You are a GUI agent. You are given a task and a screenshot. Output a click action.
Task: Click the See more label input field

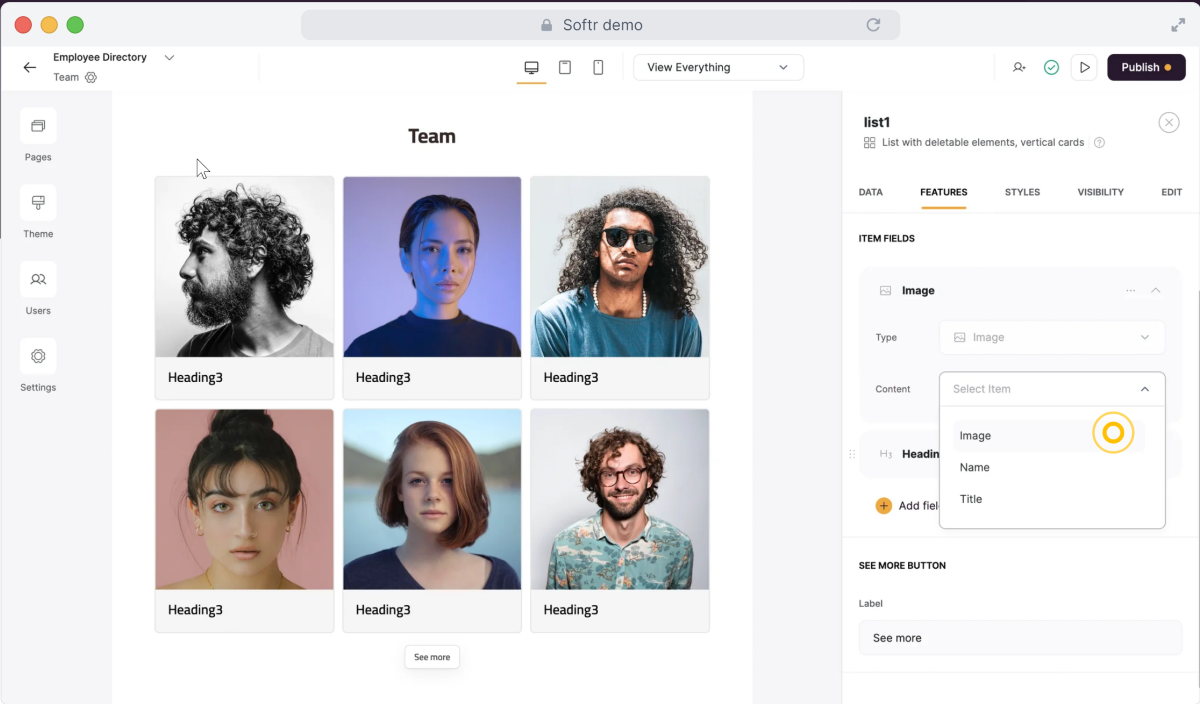click(x=1020, y=638)
